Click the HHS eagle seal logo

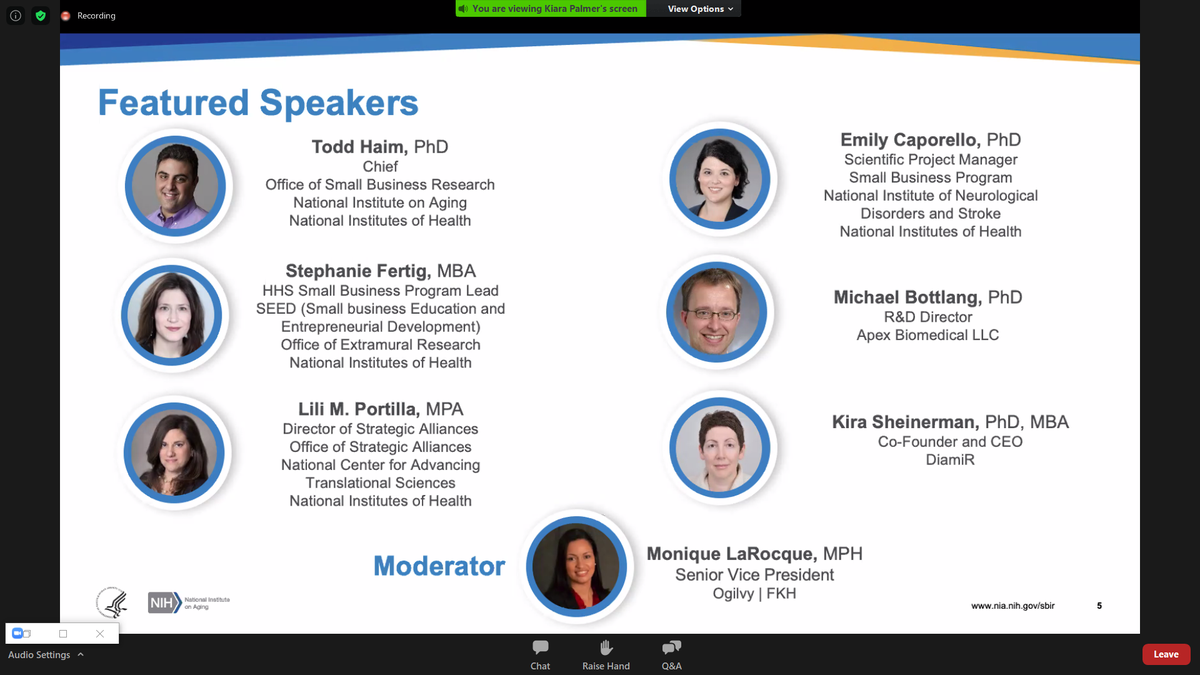[x=112, y=602]
